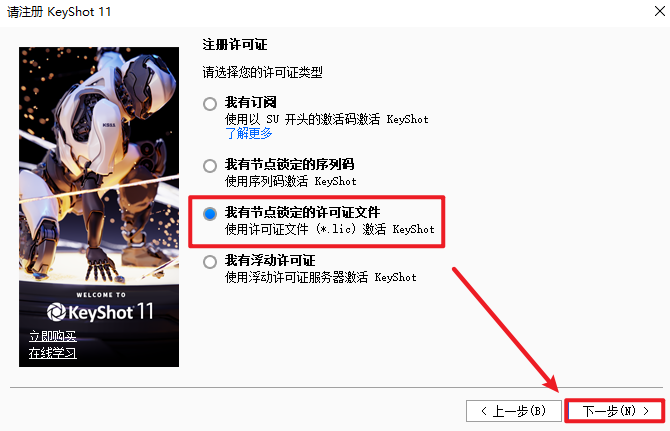Click the 使用序列码激活 KeyShot description
This screenshot has height=431, width=670.
291,181
